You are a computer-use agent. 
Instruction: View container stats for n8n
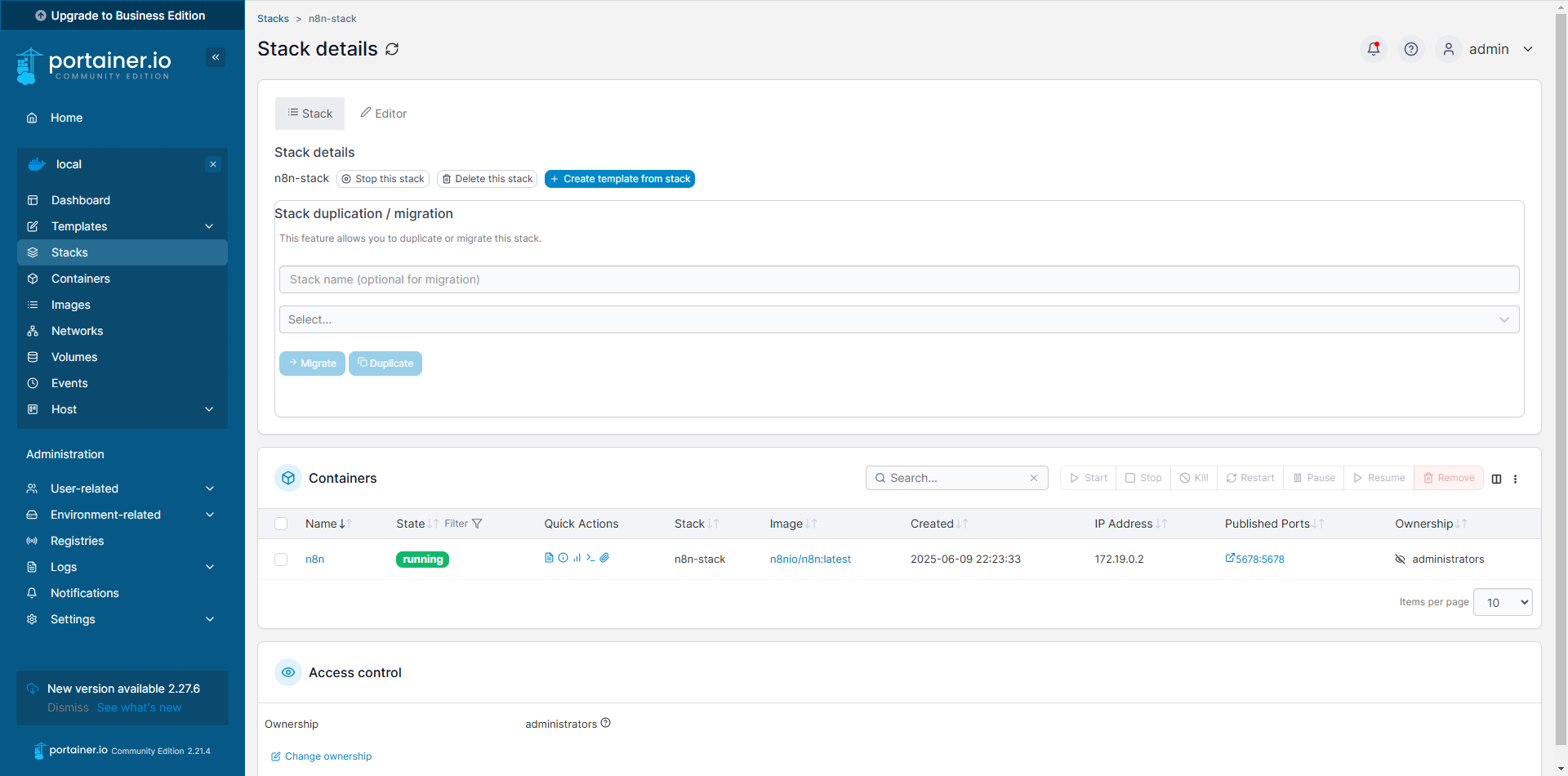577,557
